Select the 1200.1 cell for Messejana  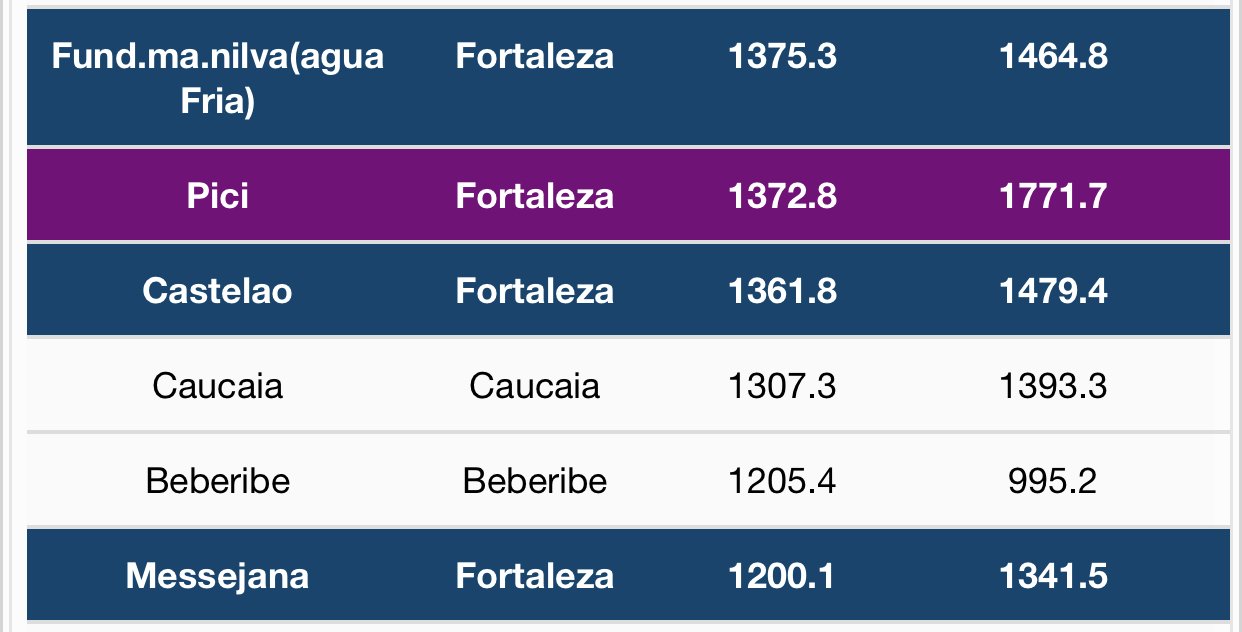(x=782, y=576)
